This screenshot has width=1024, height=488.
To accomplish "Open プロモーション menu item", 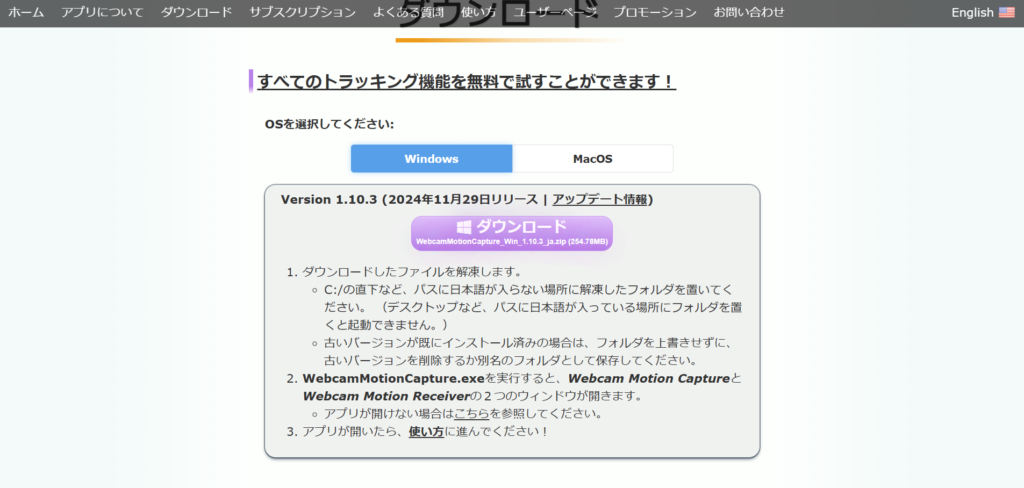I will coord(654,12).
